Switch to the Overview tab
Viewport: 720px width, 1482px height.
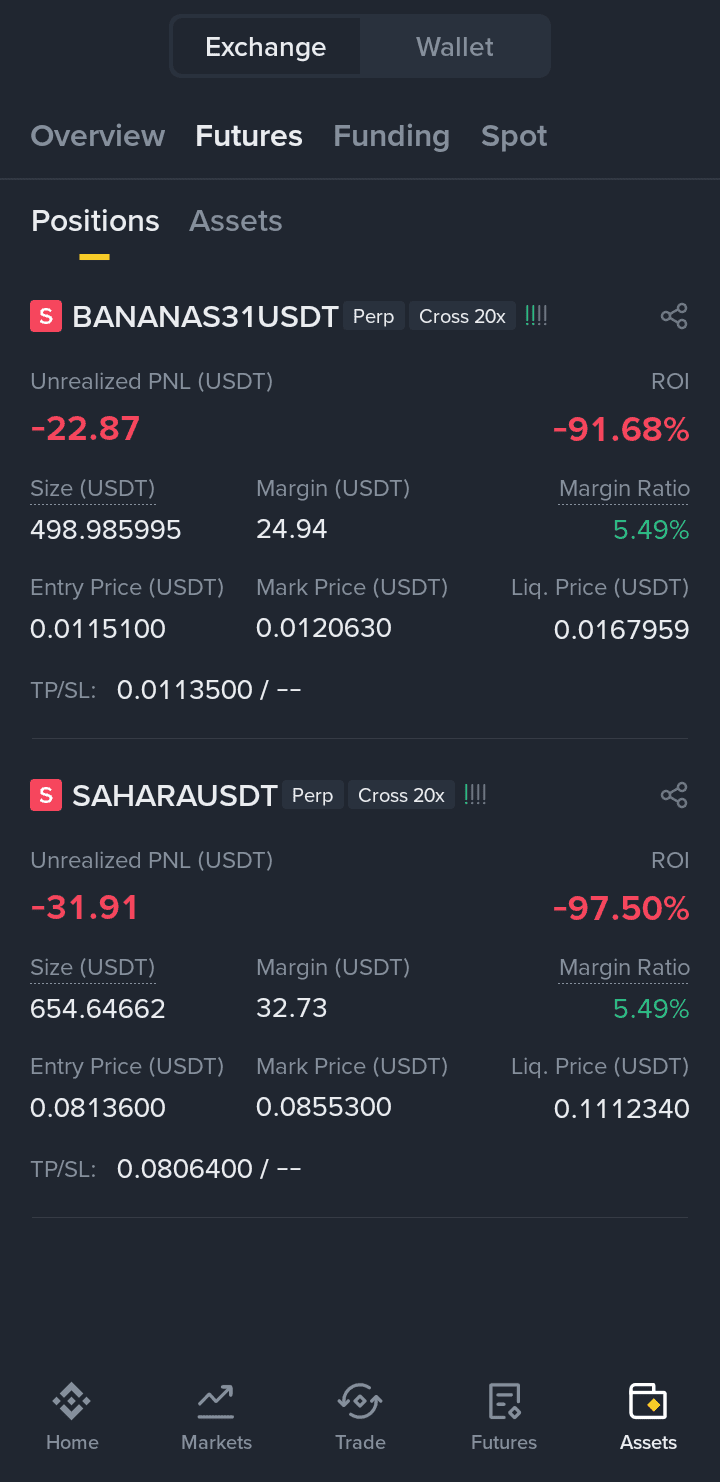click(98, 136)
